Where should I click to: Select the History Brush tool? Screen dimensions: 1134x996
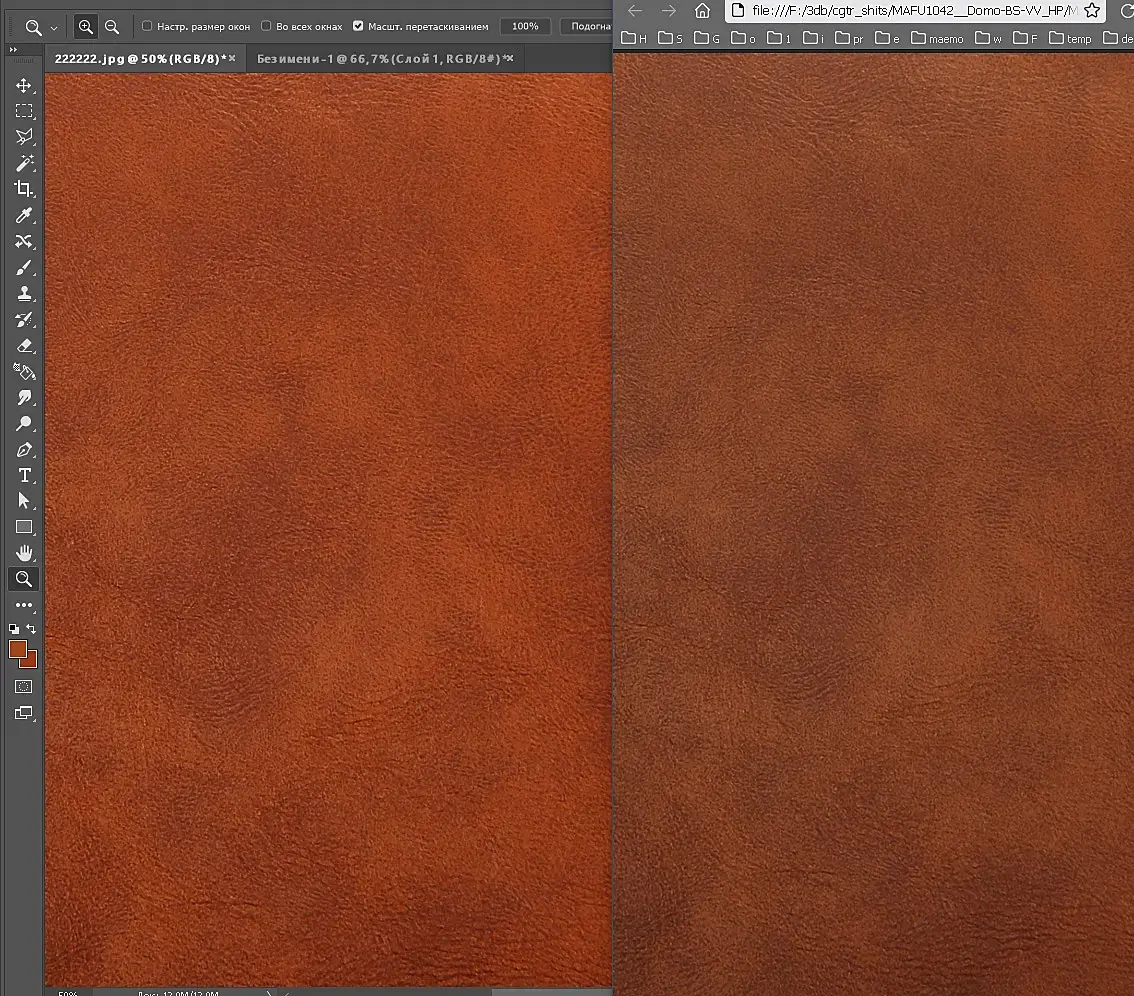[24, 320]
